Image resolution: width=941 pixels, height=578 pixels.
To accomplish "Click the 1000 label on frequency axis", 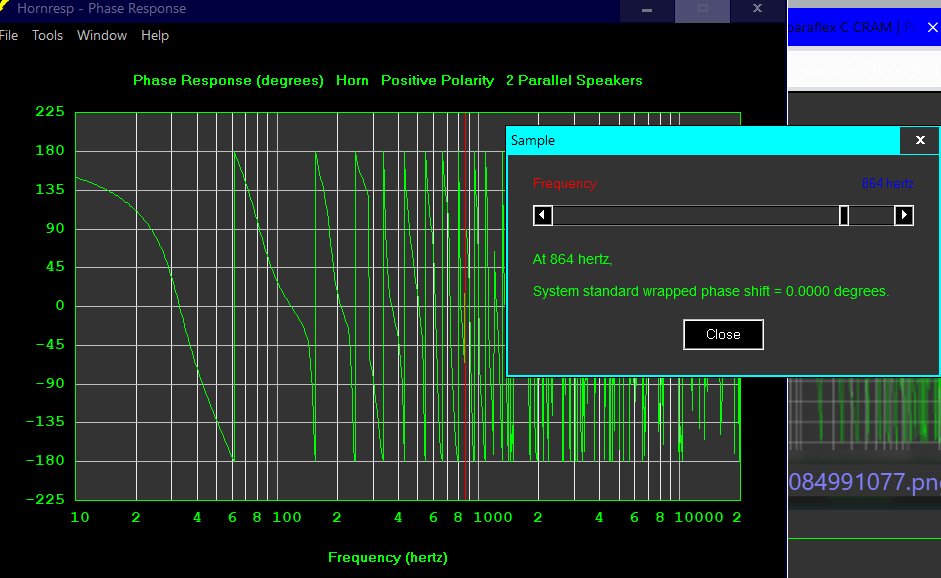I will click(x=493, y=517).
